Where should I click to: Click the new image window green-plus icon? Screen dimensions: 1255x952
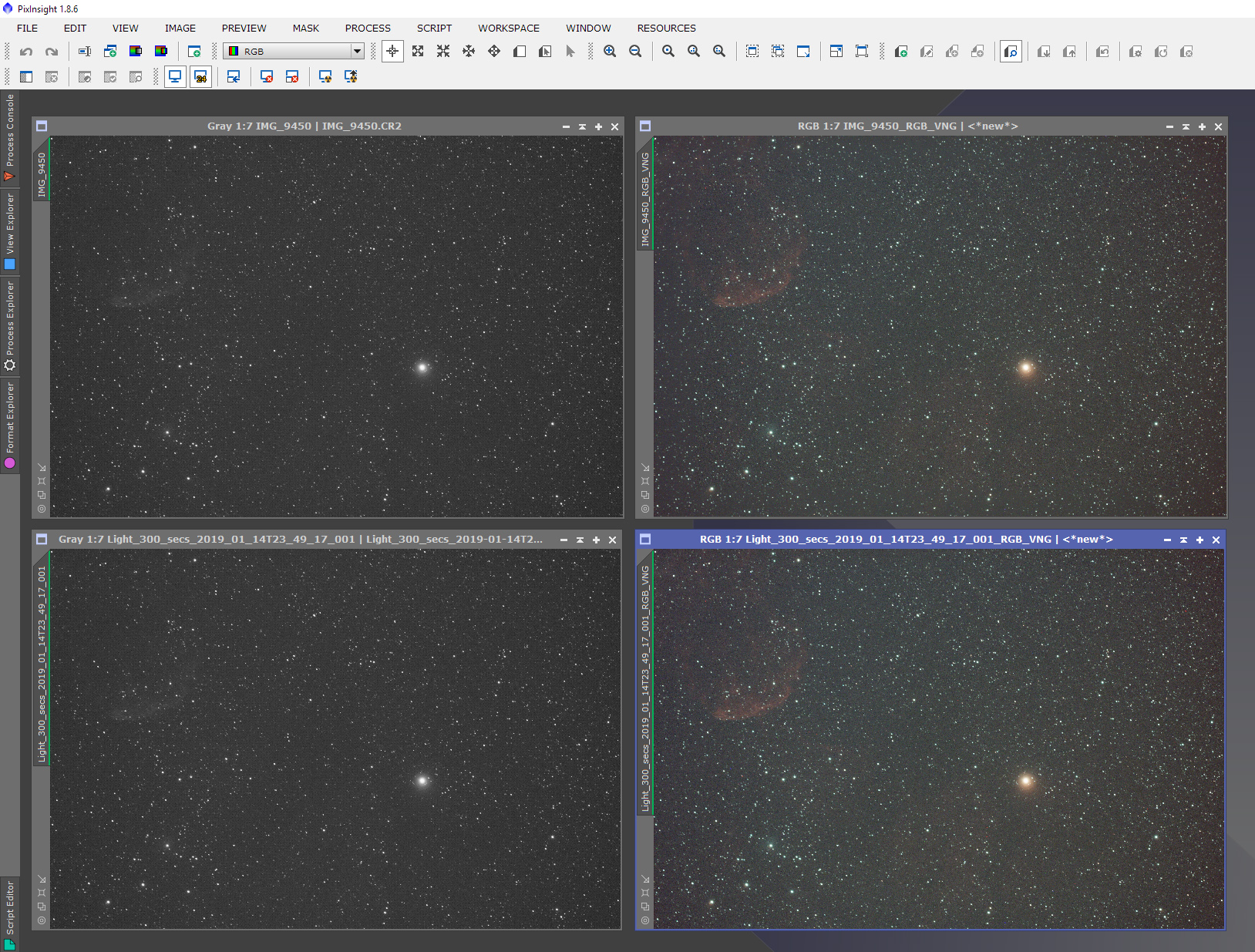coord(194,52)
